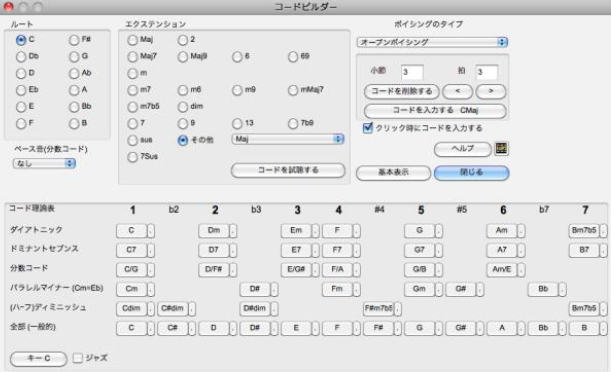
Task: Open the small menu beside G7 chord
Action: [439, 250]
